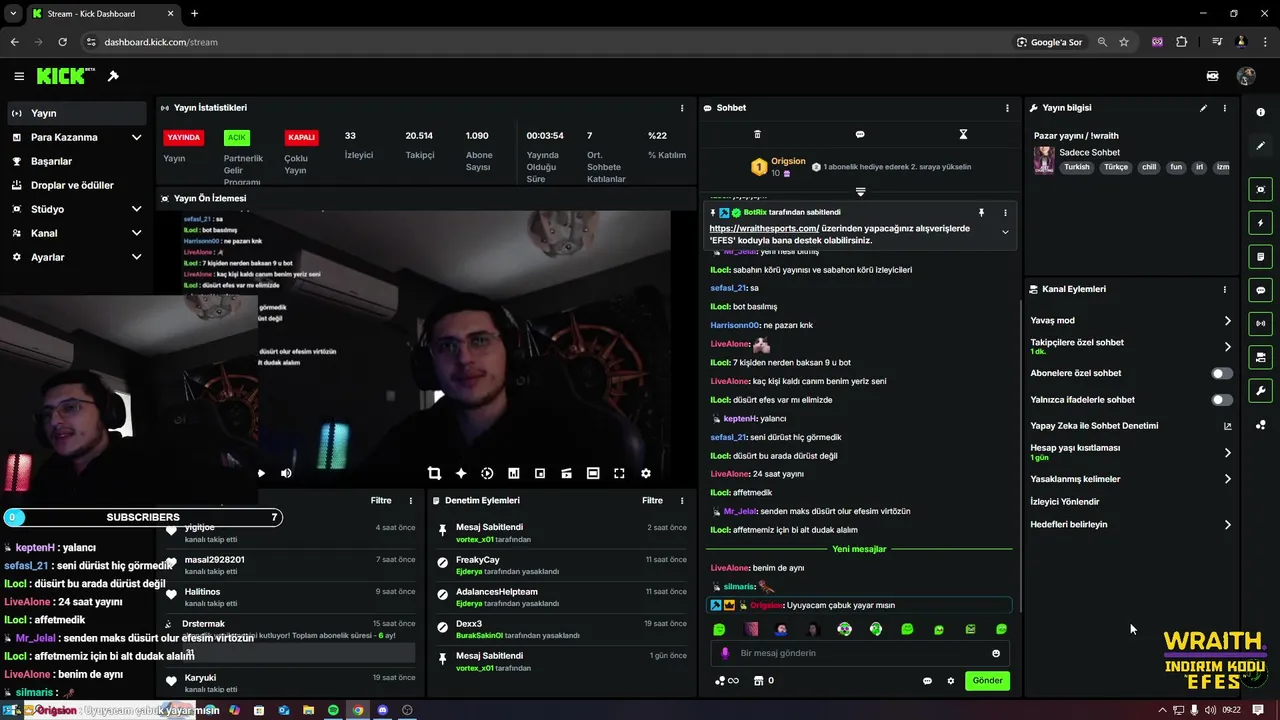1280x720 pixels.
Task: Select the Turkish tag chip
Action: [x=1077, y=168]
